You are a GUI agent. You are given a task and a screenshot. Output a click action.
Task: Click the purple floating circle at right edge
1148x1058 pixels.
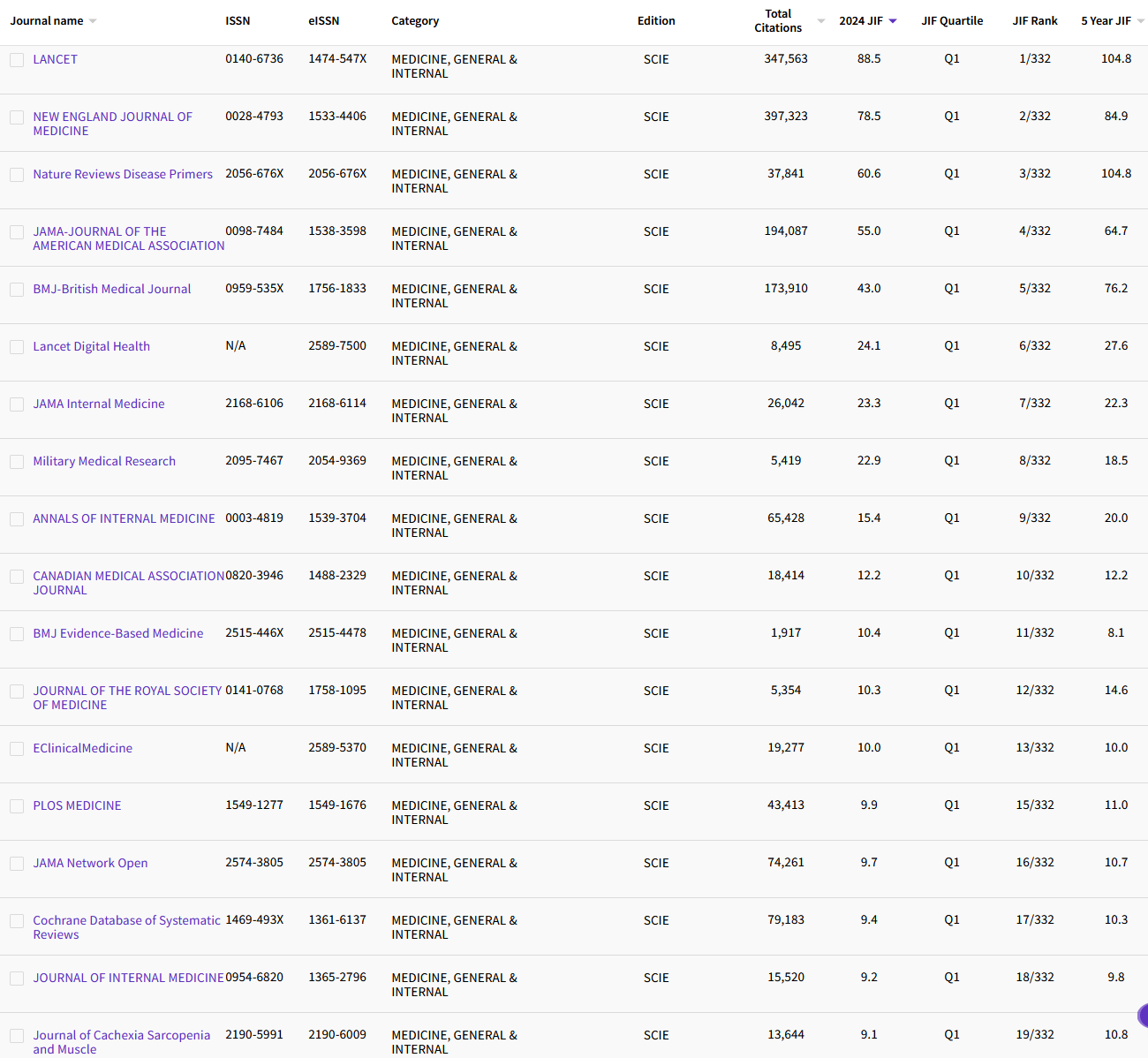(x=1143, y=1016)
